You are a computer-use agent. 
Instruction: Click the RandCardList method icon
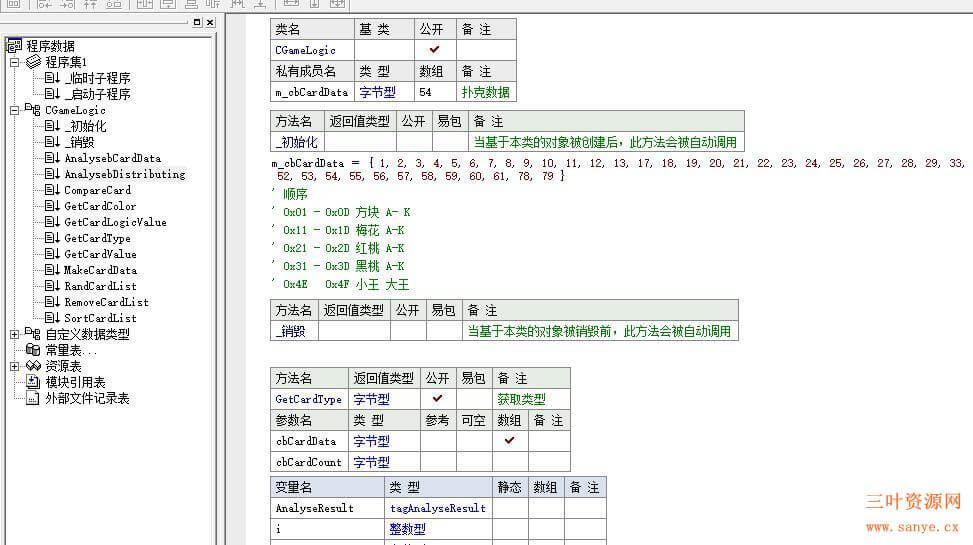click(x=52, y=286)
